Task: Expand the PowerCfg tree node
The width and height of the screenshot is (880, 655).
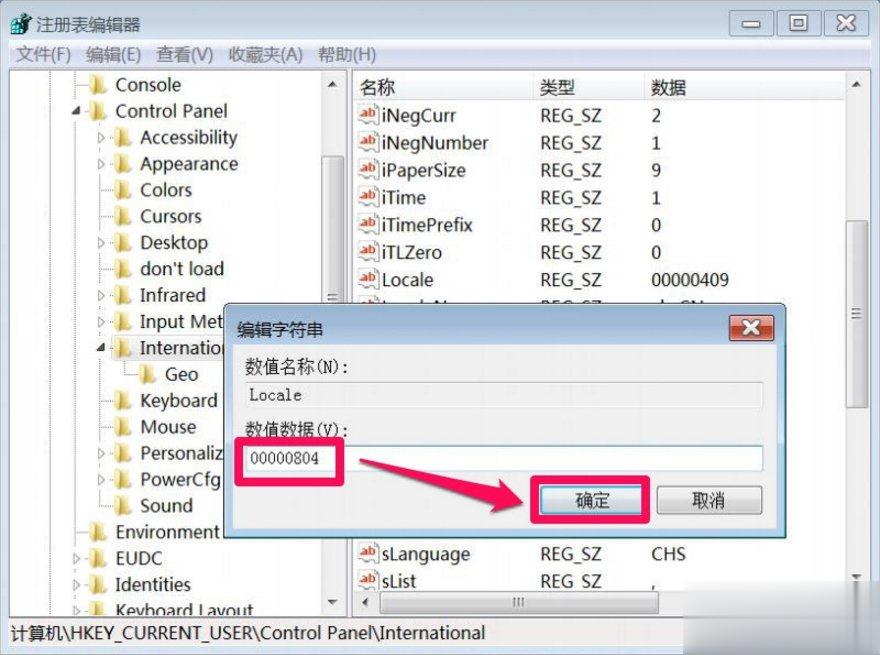Action: 101,479
